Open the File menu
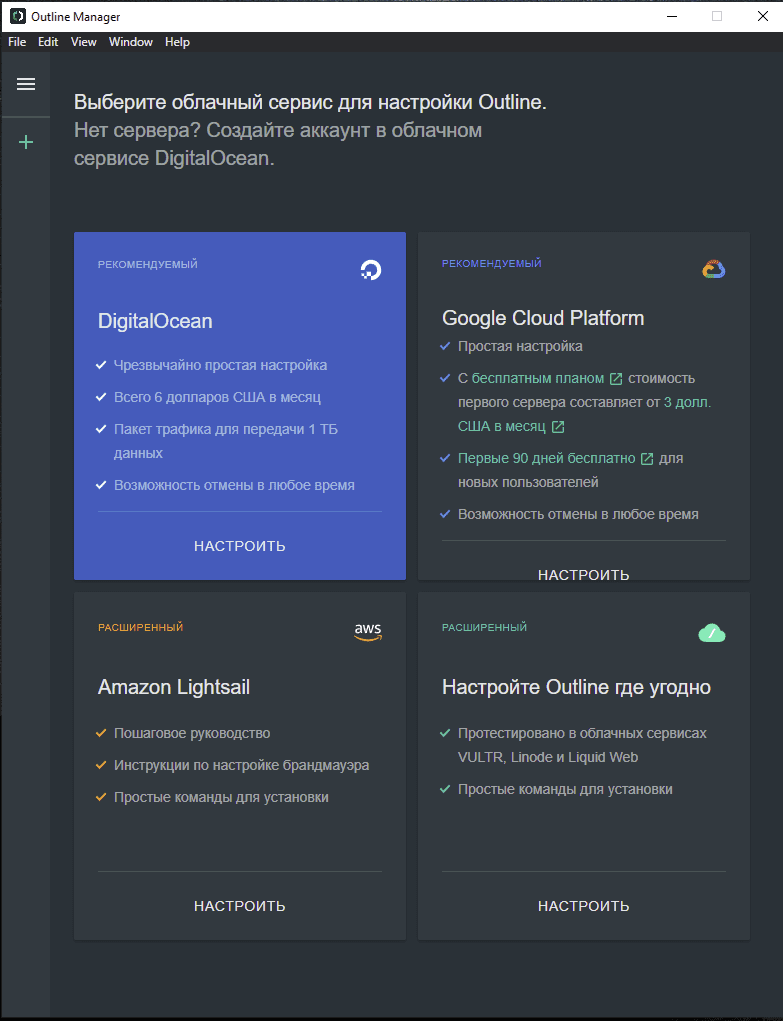This screenshot has width=783, height=1021. pos(17,42)
